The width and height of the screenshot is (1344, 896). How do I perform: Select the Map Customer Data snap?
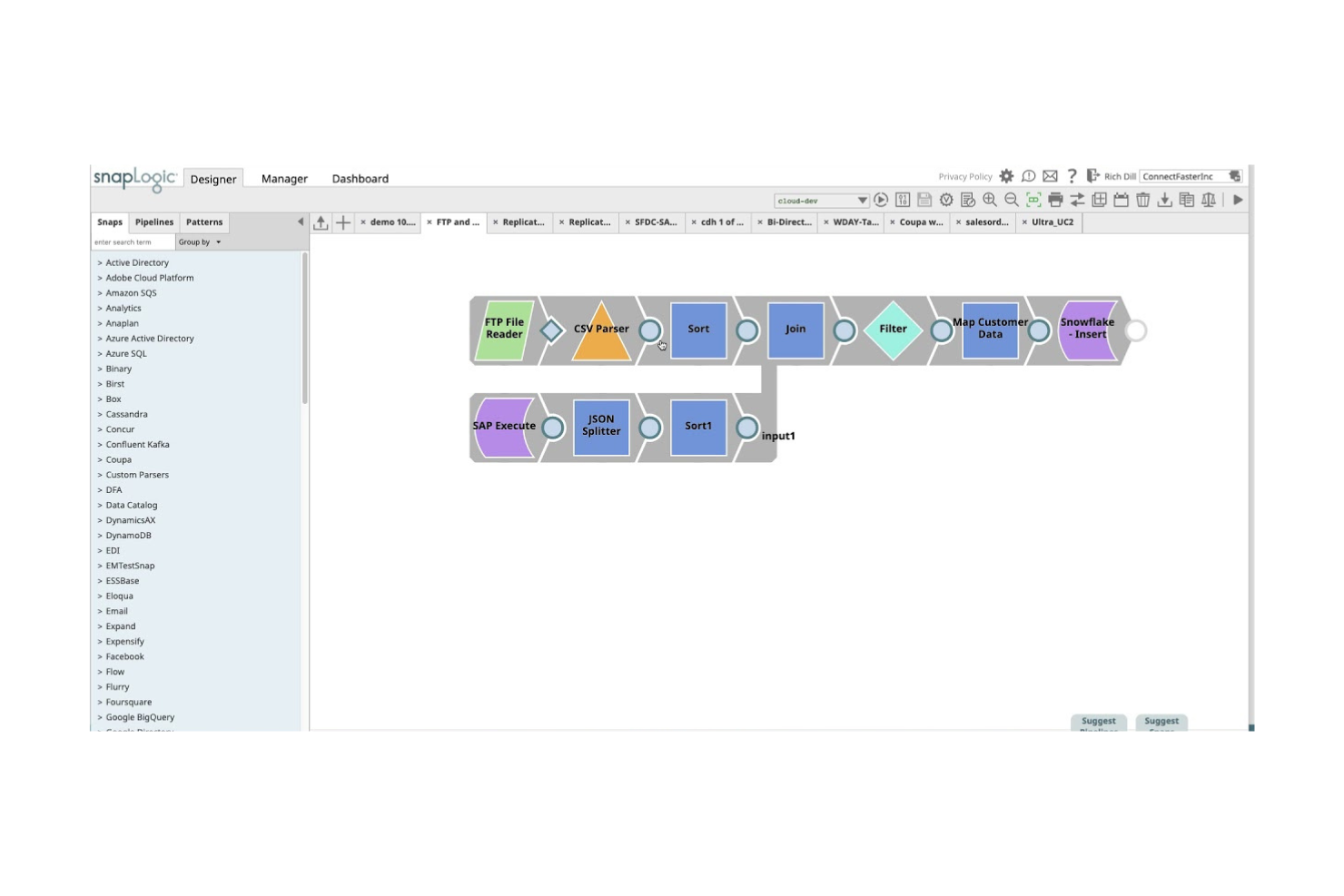[990, 330]
